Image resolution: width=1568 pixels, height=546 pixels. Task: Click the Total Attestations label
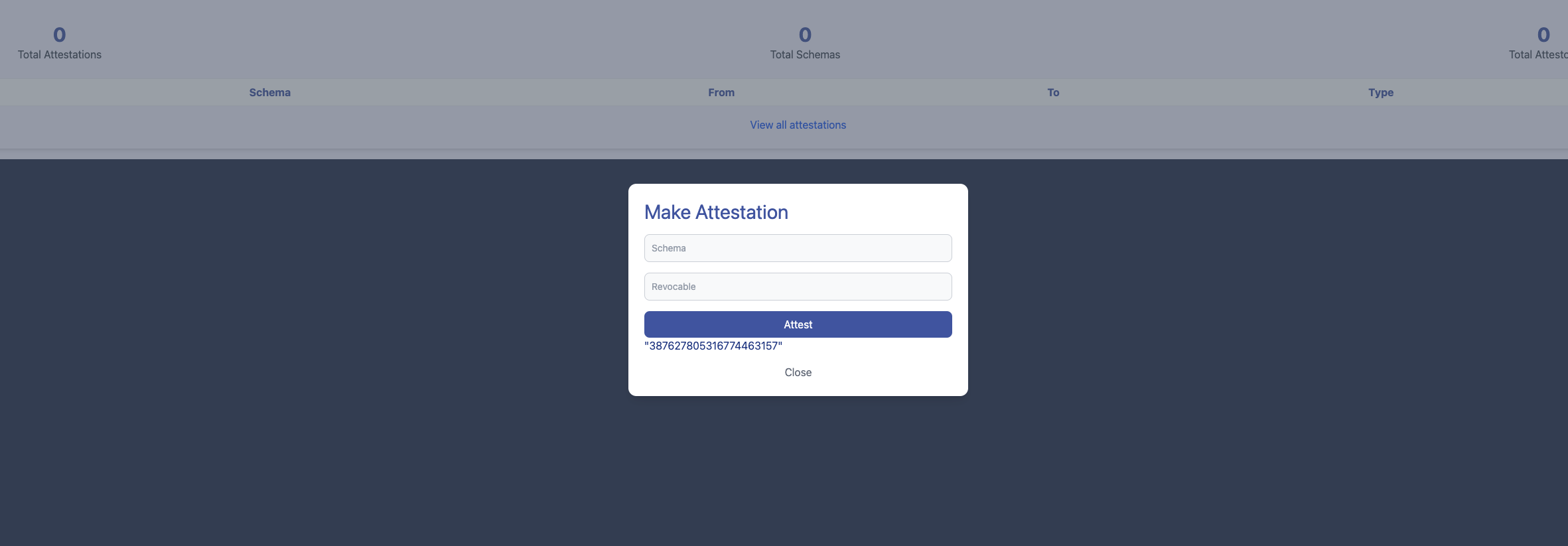pyautogui.click(x=60, y=54)
